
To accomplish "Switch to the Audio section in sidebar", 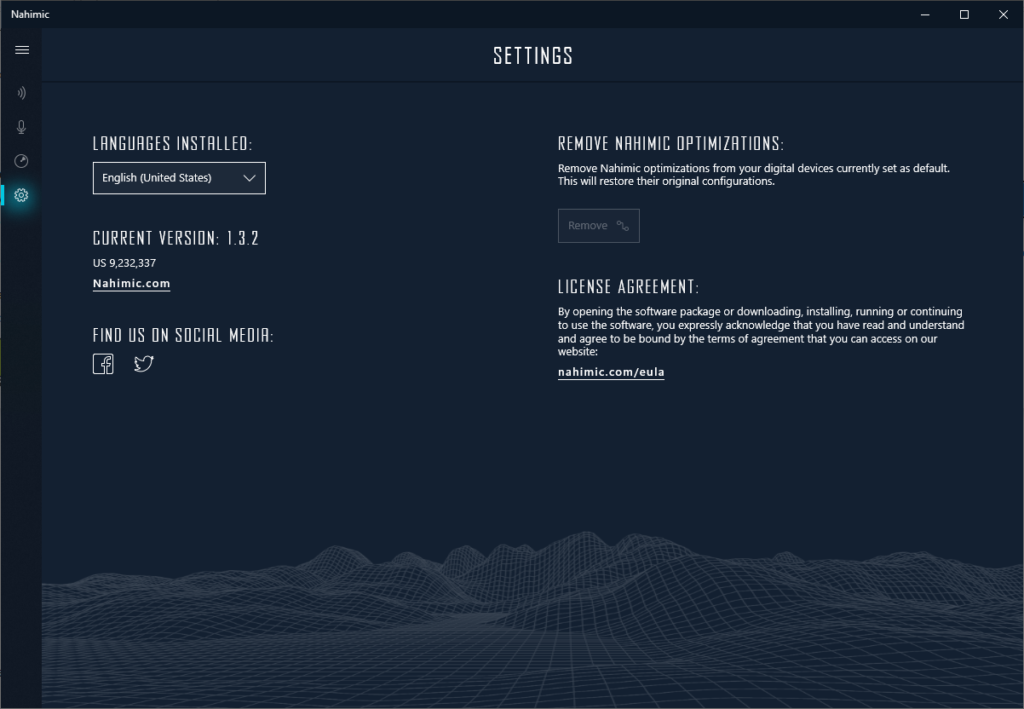I will (x=21, y=93).
